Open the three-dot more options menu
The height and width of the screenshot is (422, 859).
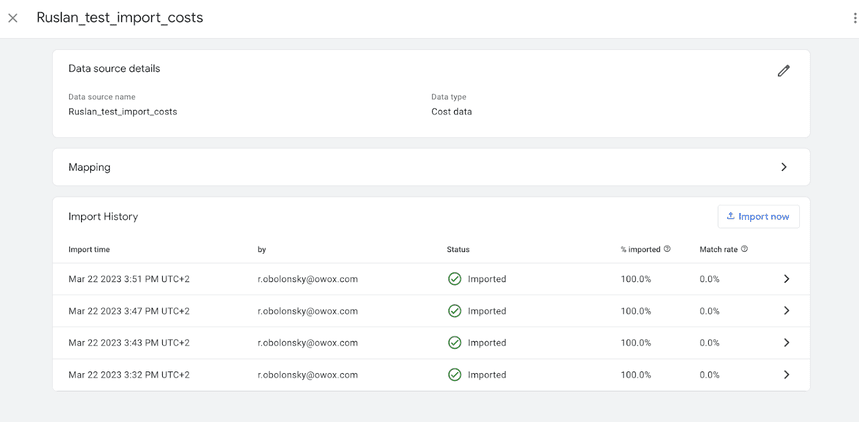pos(854,18)
